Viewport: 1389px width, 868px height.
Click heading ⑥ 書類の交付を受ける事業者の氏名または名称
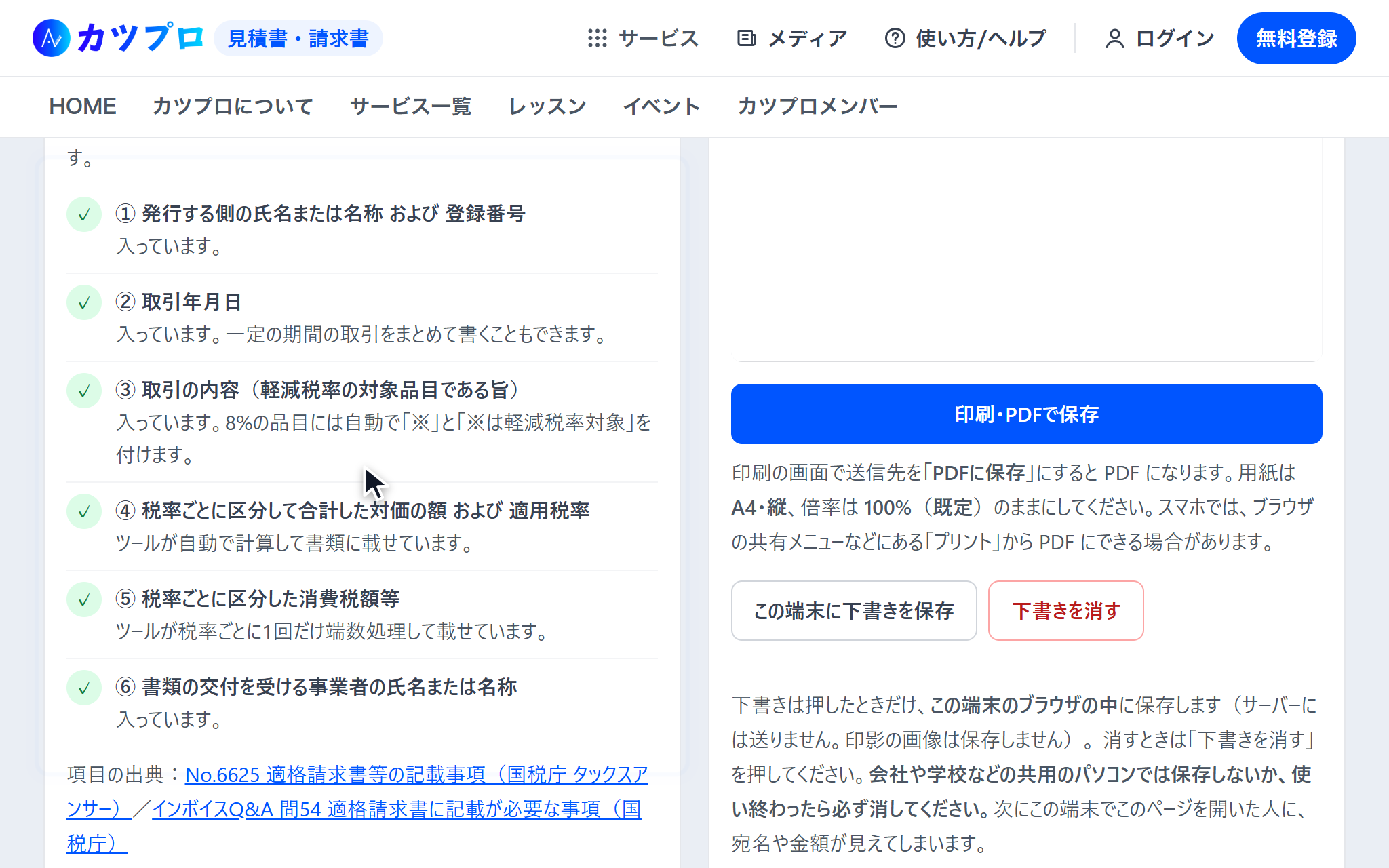(x=316, y=687)
